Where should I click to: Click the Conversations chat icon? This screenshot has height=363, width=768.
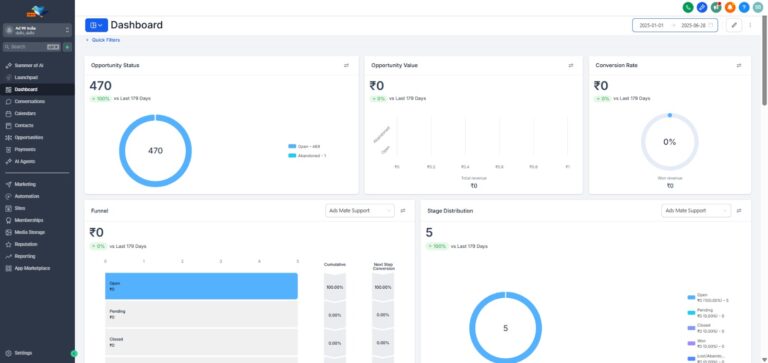8,101
